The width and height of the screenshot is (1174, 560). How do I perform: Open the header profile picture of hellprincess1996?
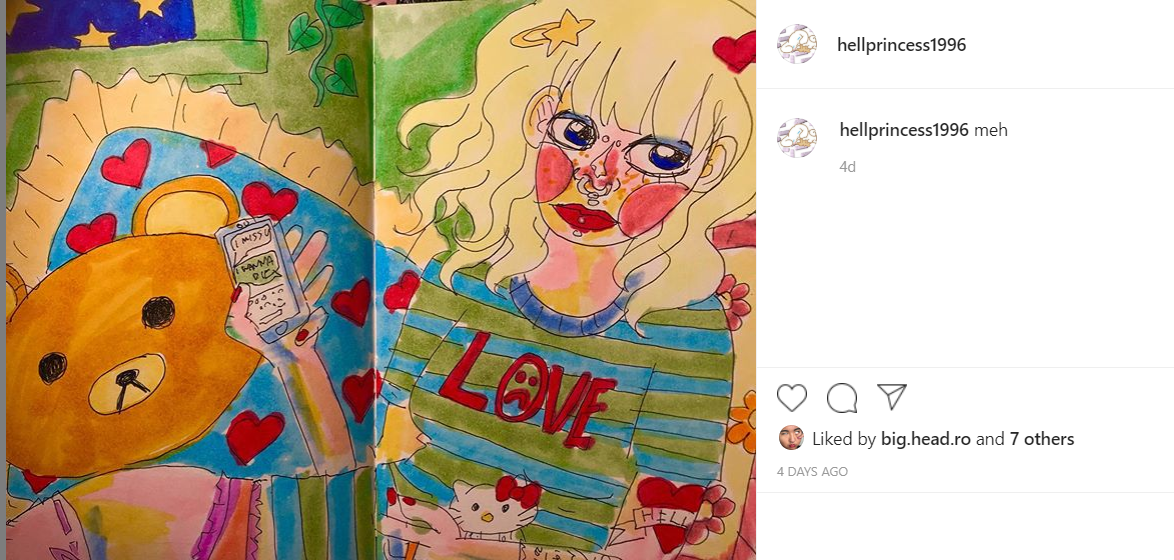797,44
